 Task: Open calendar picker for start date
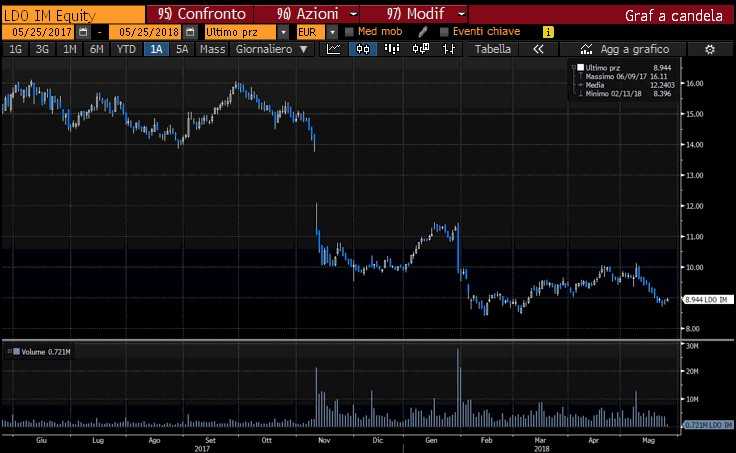click(83, 32)
